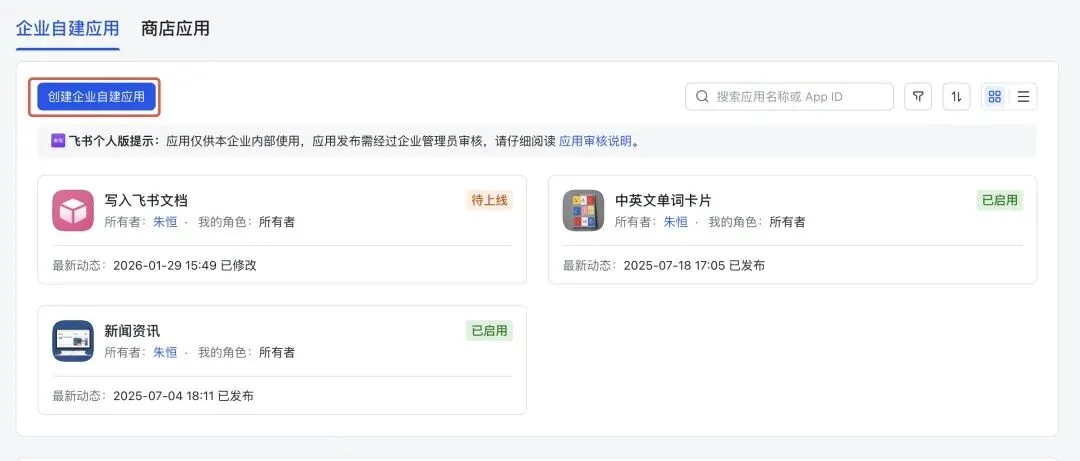Image resolution: width=1080 pixels, height=461 pixels.
Task: Switch to list view layout
Action: (x=1023, y=97)
